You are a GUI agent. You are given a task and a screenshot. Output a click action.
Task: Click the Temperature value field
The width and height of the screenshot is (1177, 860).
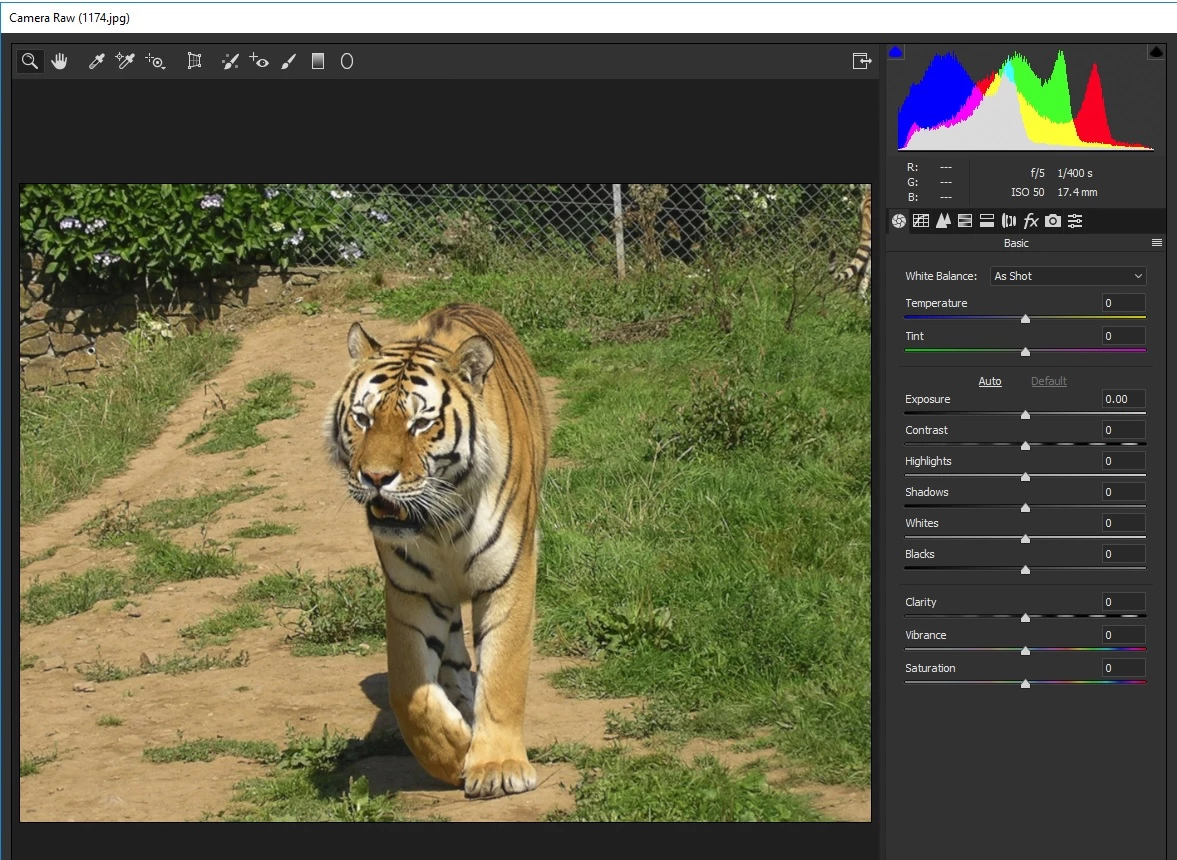click(1124, 303)
